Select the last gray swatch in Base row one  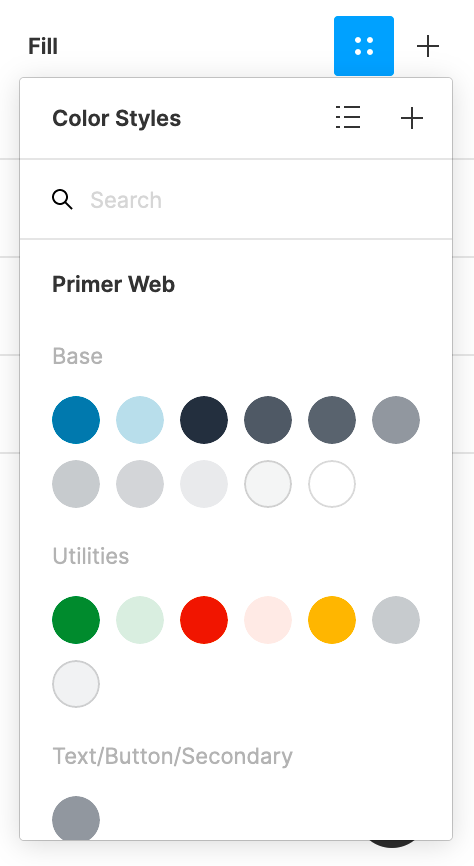pos(396,420)
